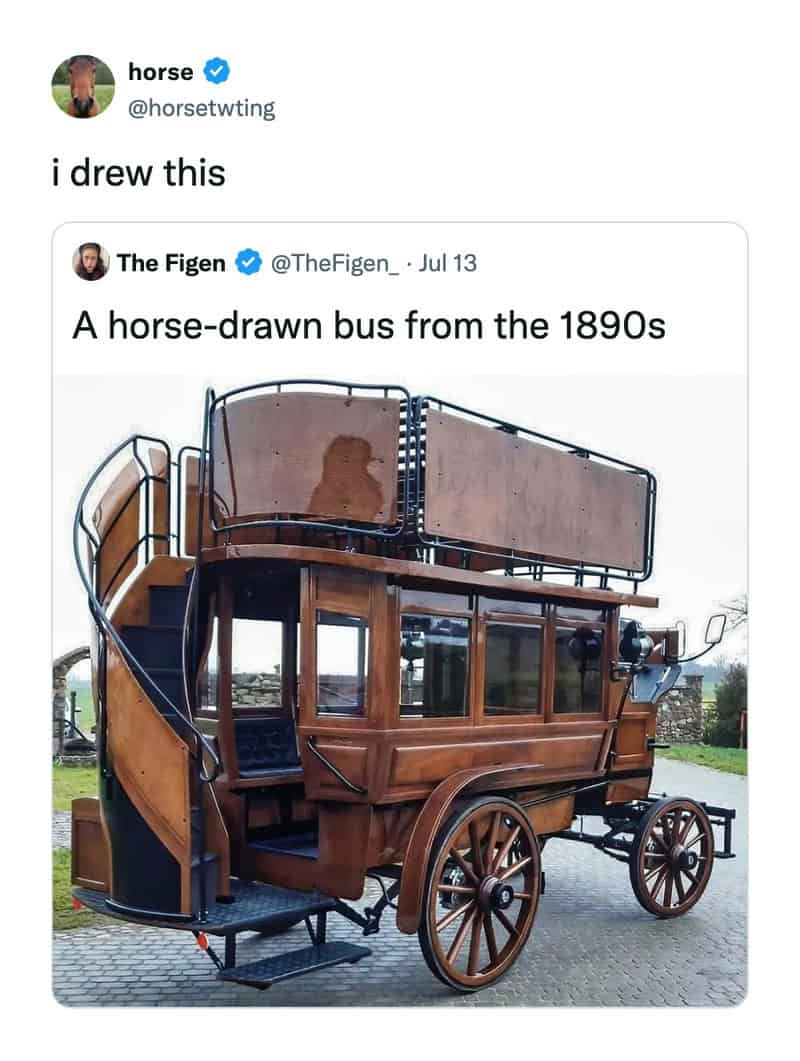Open the horse account's profile picture

click(x=83, y=87)
